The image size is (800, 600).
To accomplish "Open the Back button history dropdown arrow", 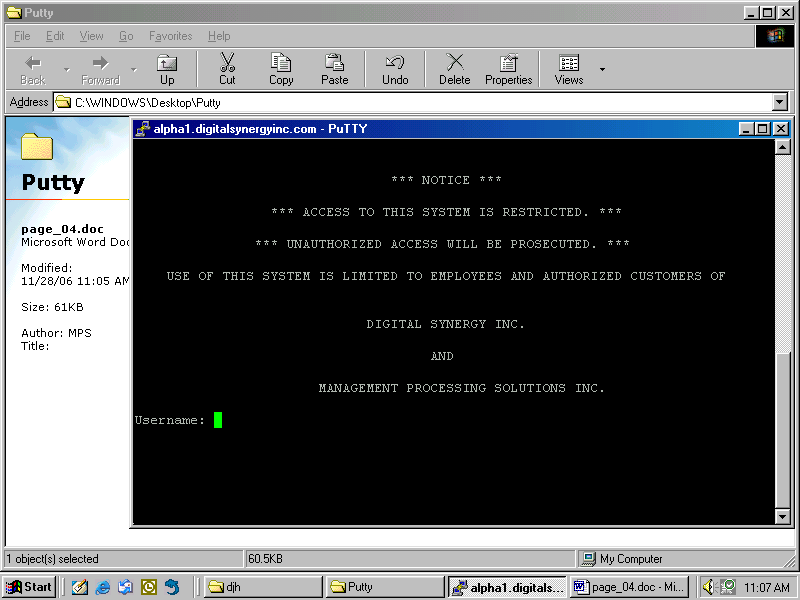I will tap(67, 69).
